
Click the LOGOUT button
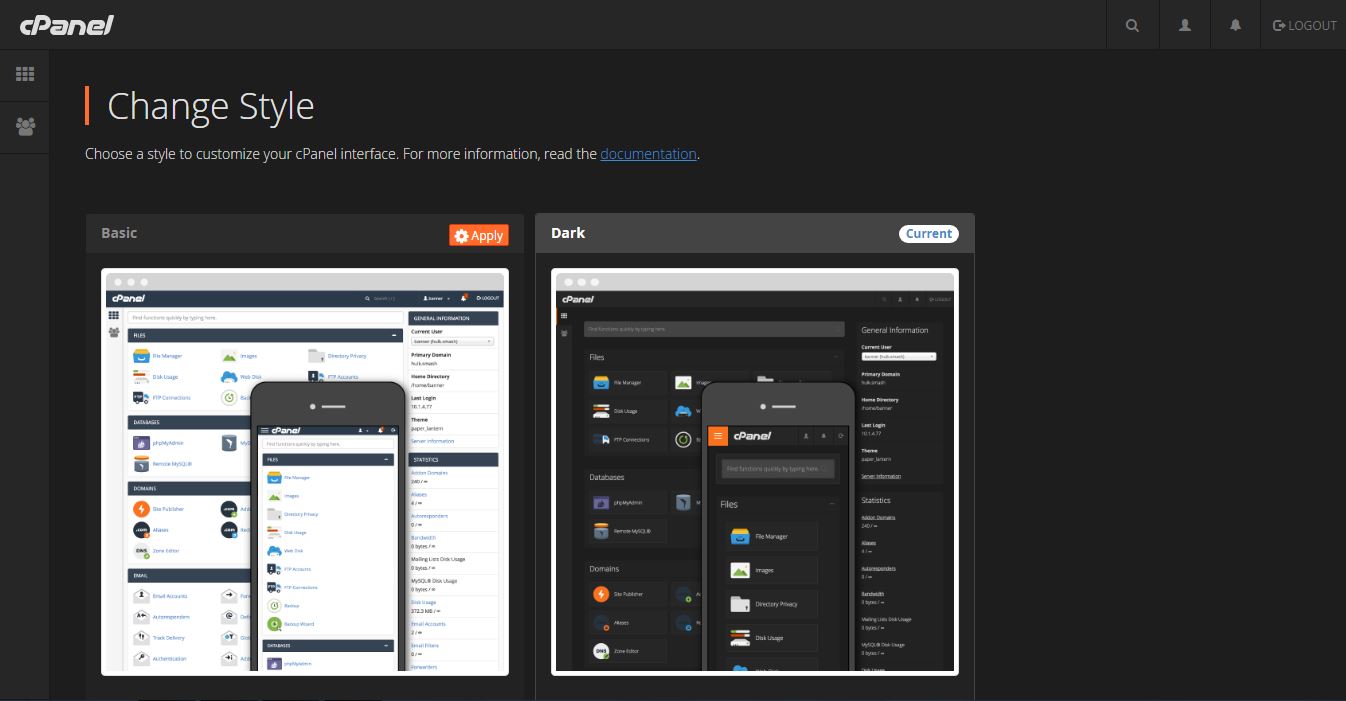(x=1304, y=25)
